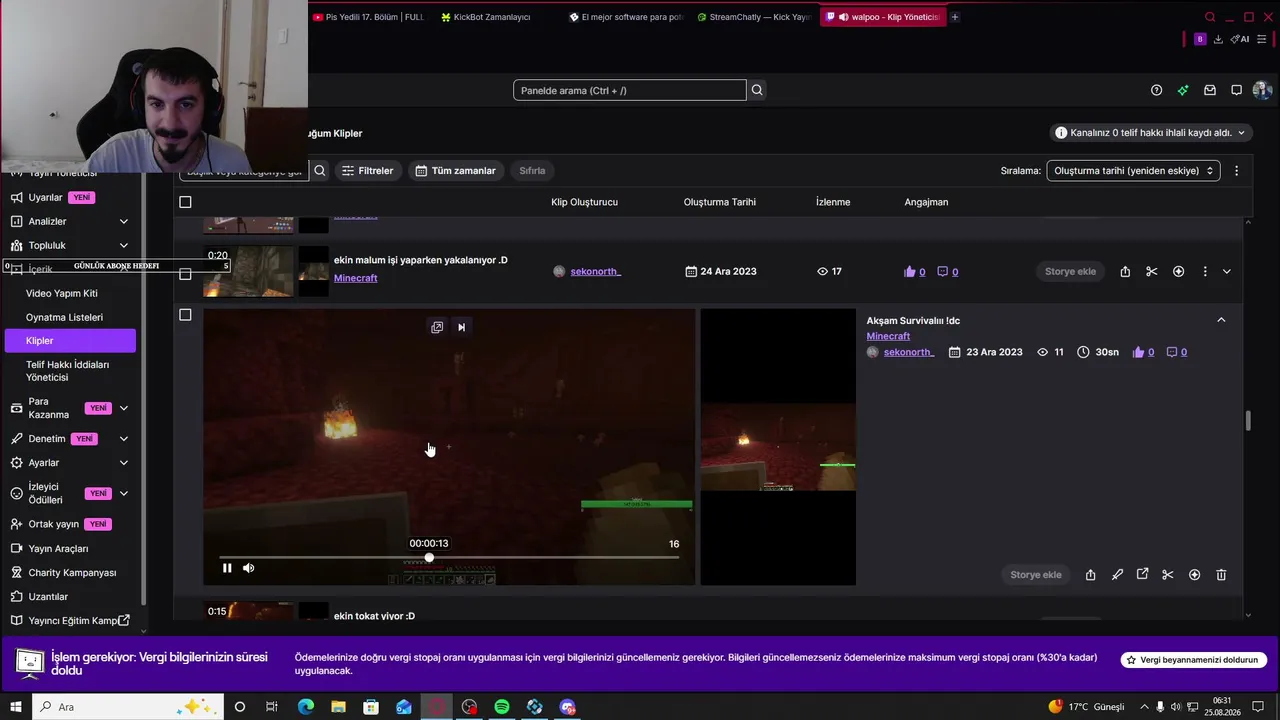Image resolution: width=1280 pixels, height=720 pixels.
Task: Click sparkle circle icon of expanded clip
Action: click(x=1194, y=575)
